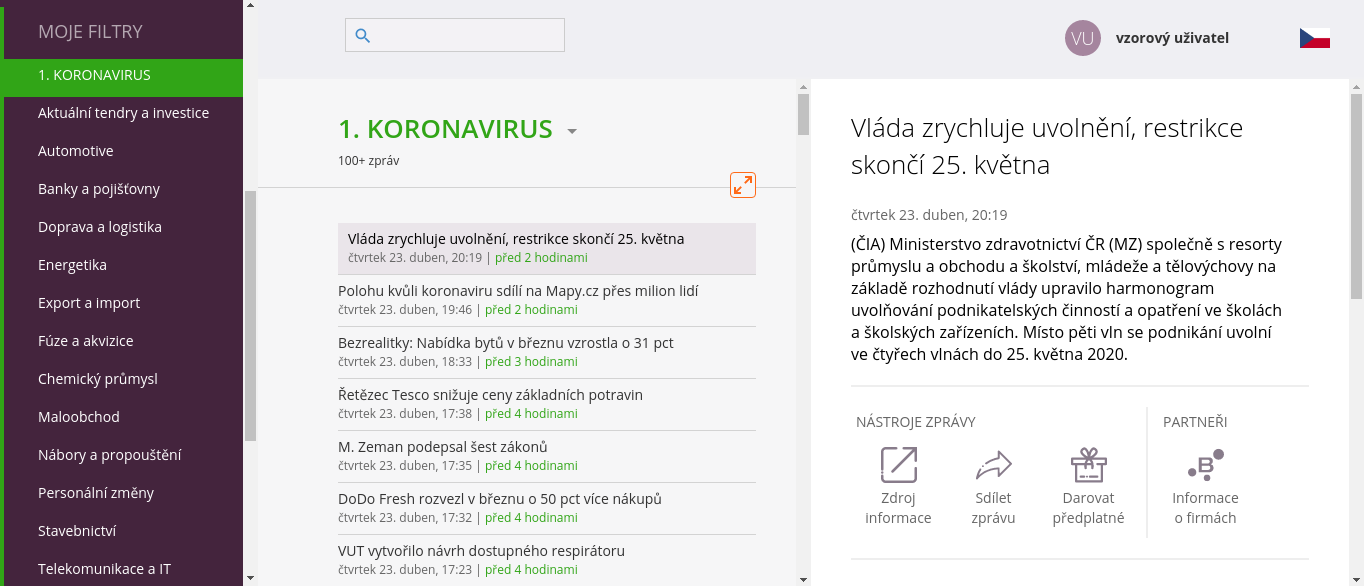The image size is (1364, 586).
Task: Expand the 1. KORONAVIRUS heading dropdown arrow
Action: pyautogui.click(x=572, y=131)
